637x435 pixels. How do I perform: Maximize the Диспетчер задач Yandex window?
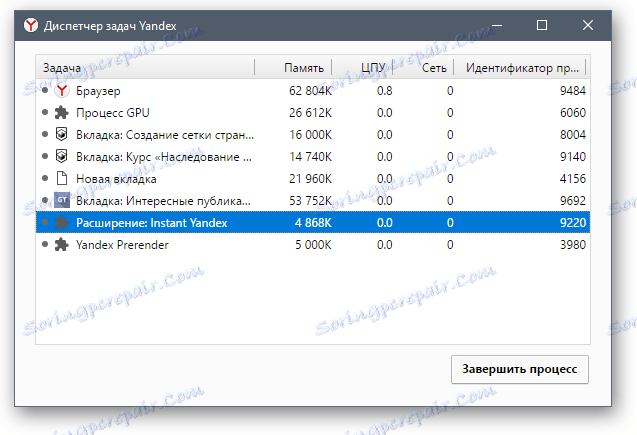pyautogui.click(x=542, y=25)
